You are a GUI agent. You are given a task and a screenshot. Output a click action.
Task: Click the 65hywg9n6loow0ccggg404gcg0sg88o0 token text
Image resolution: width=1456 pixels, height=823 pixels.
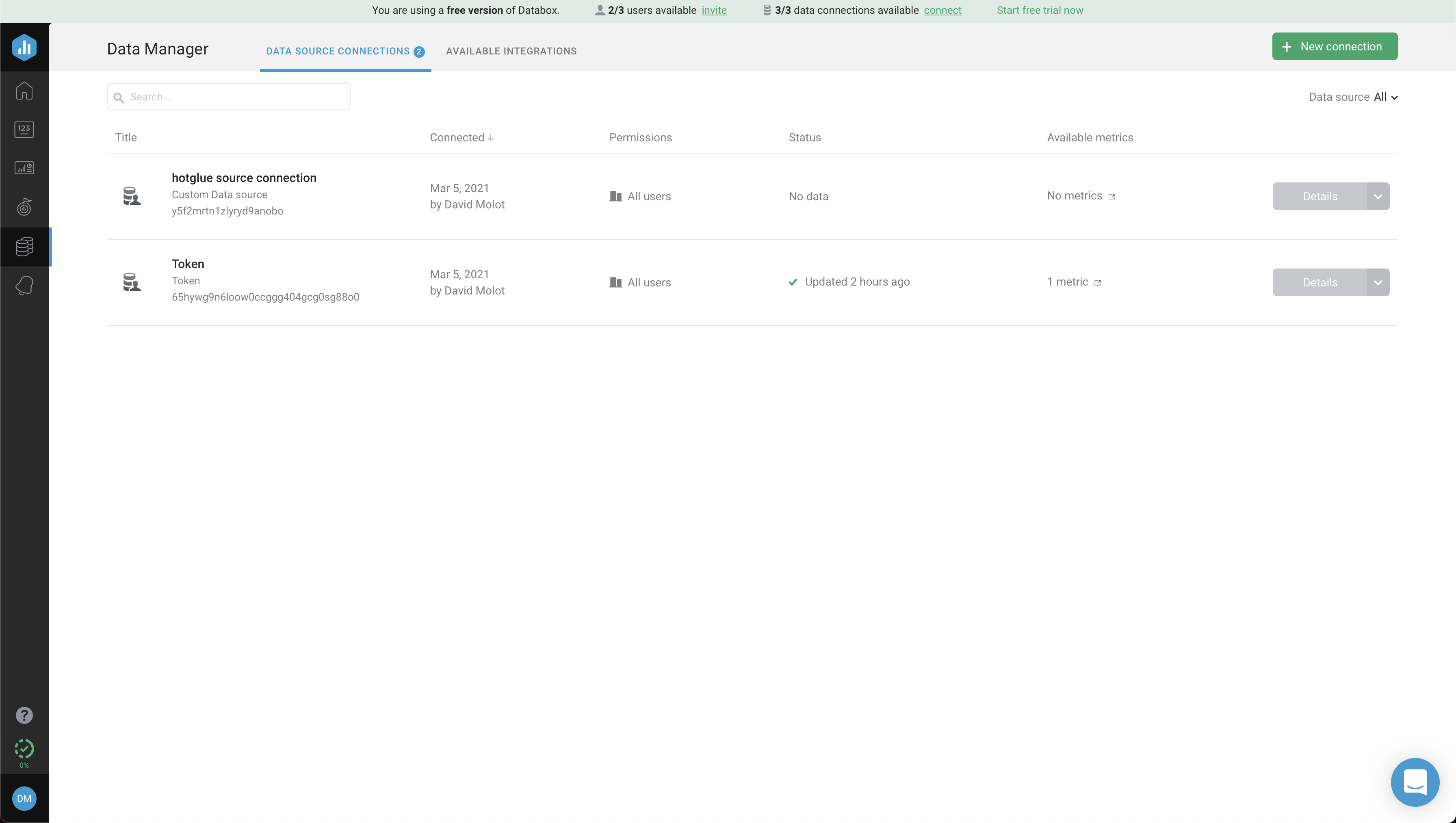tap(265, 297)
